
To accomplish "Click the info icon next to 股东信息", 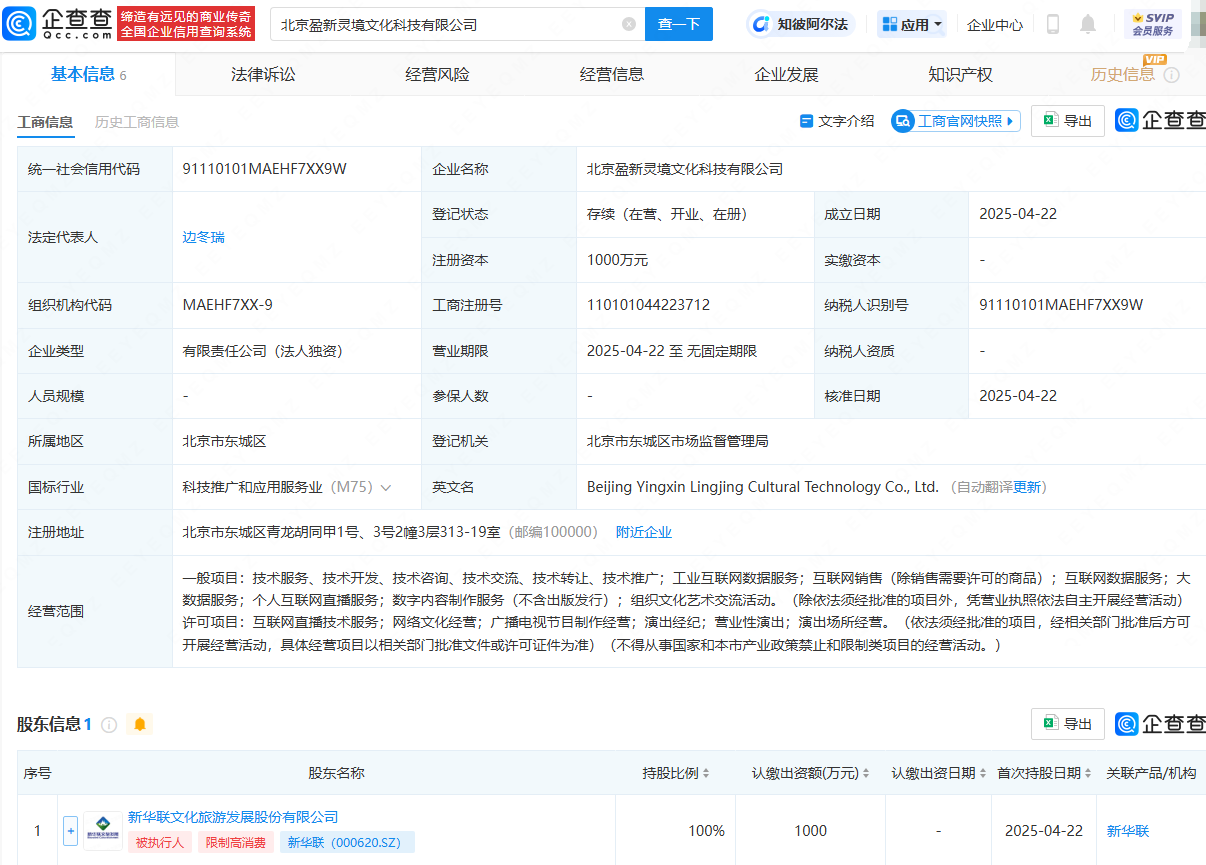I will point(109,724).
